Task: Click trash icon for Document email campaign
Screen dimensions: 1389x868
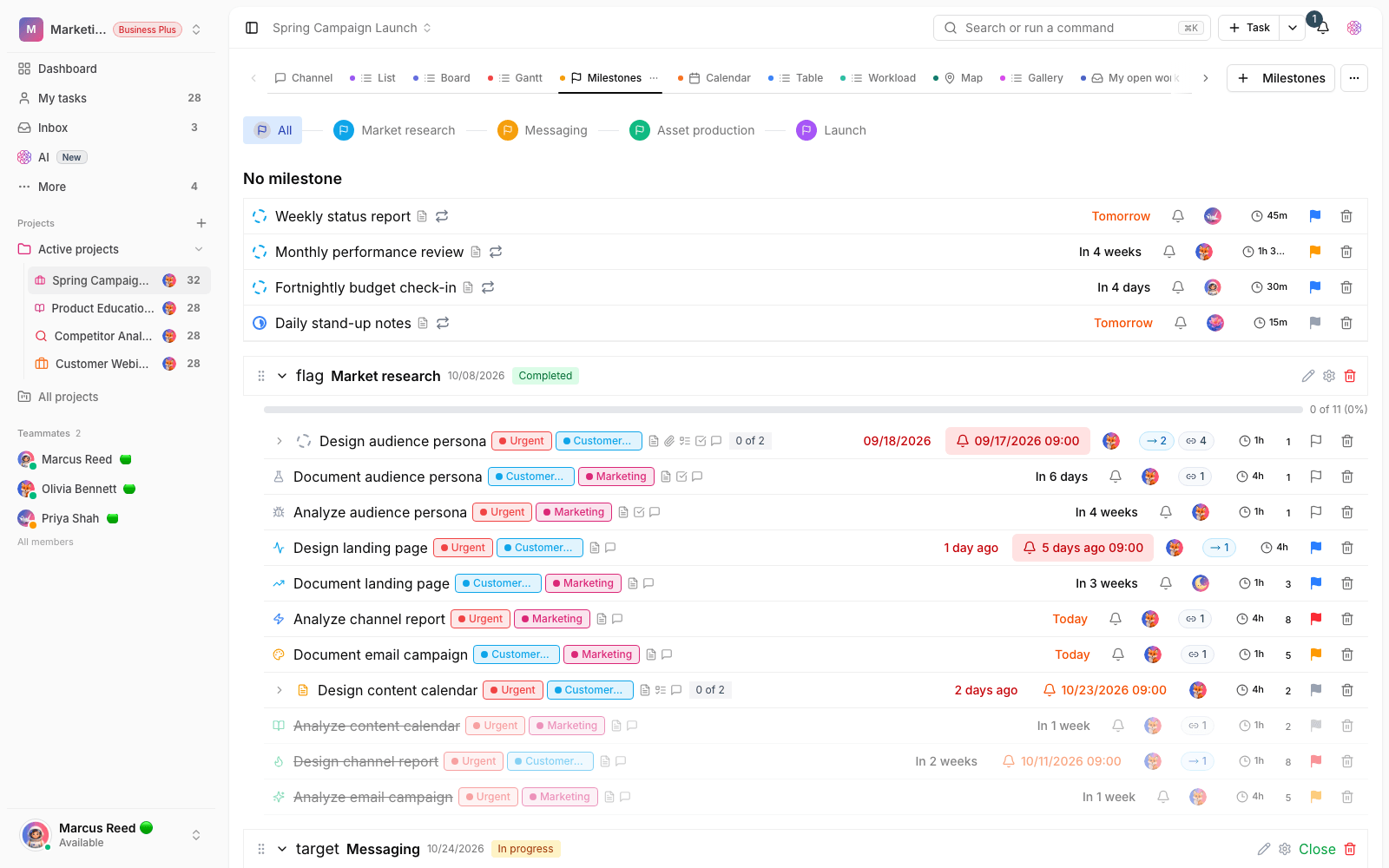Action: click(1347, 654)
